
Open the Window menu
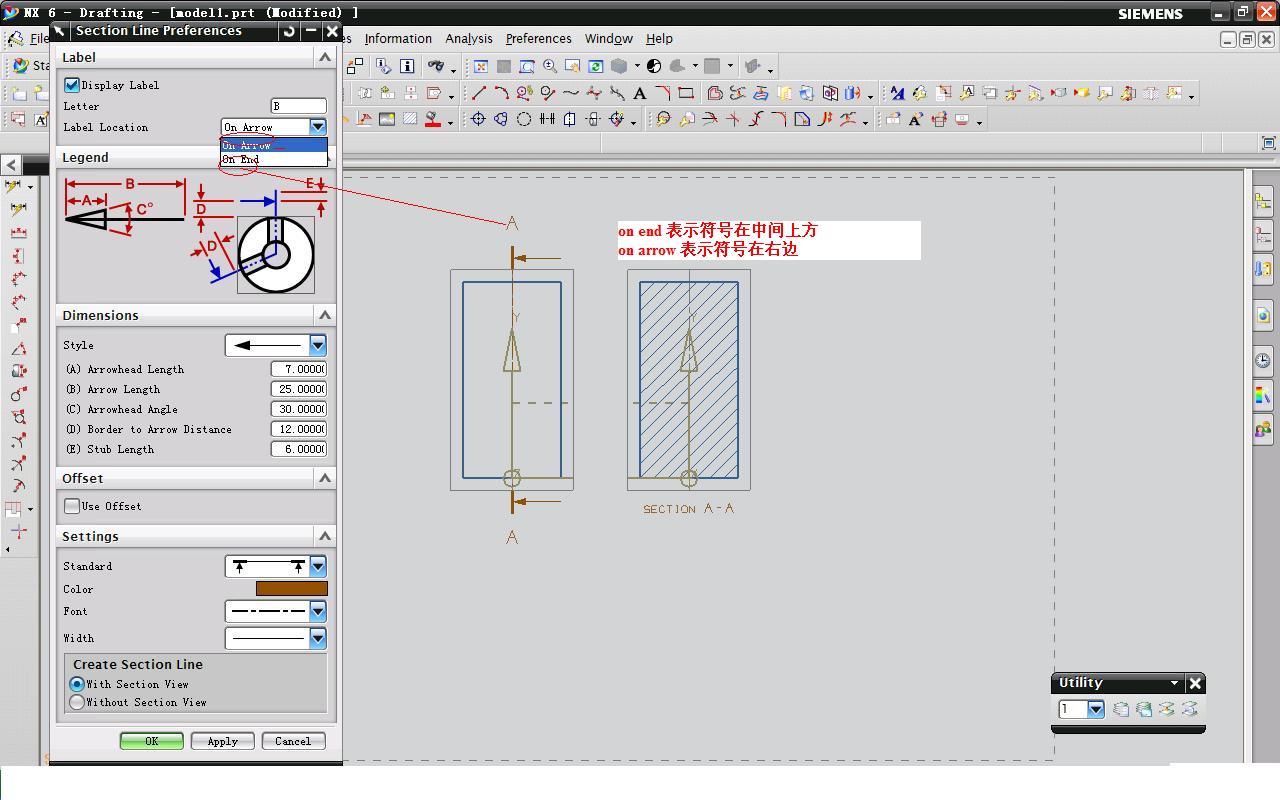click(609, 39)
